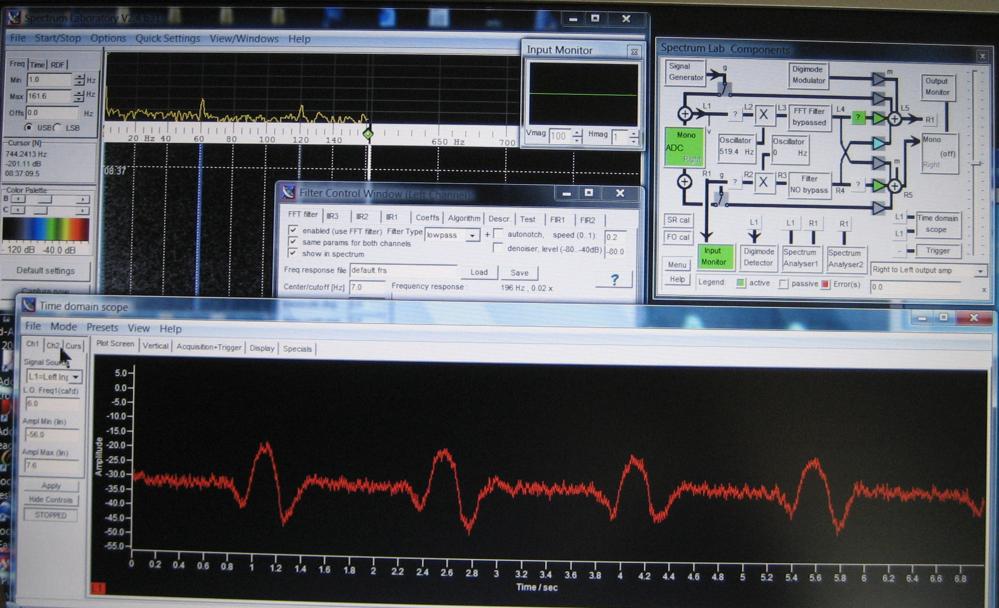This screenshot has height=608, width=999.
Task: Open the Signal Generator block in Components
Action: tap(685, 72)
